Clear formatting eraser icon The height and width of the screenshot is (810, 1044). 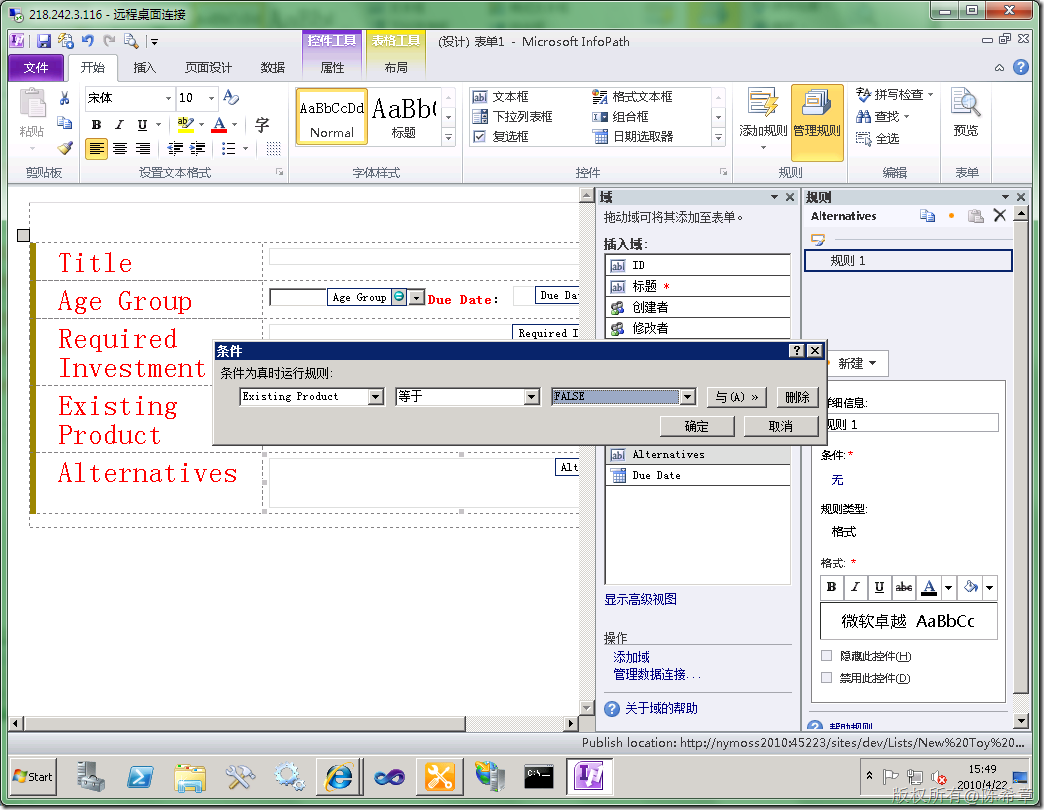(x=230, y=98)
